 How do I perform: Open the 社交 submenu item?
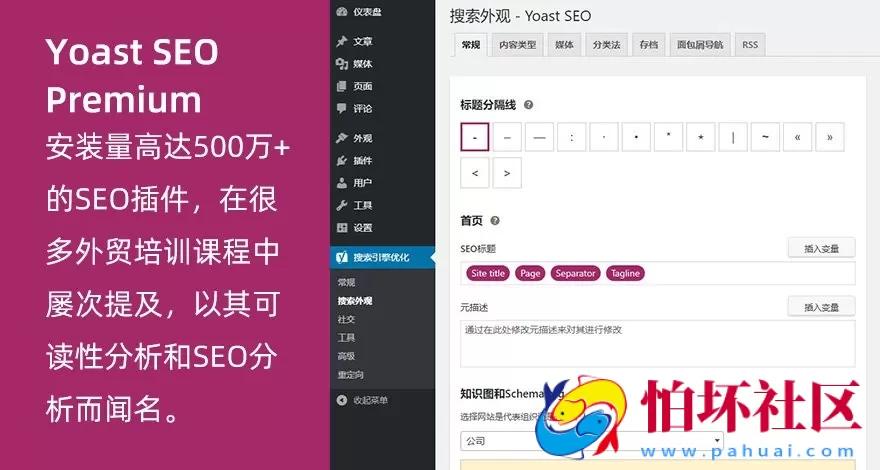click(346, 319)
